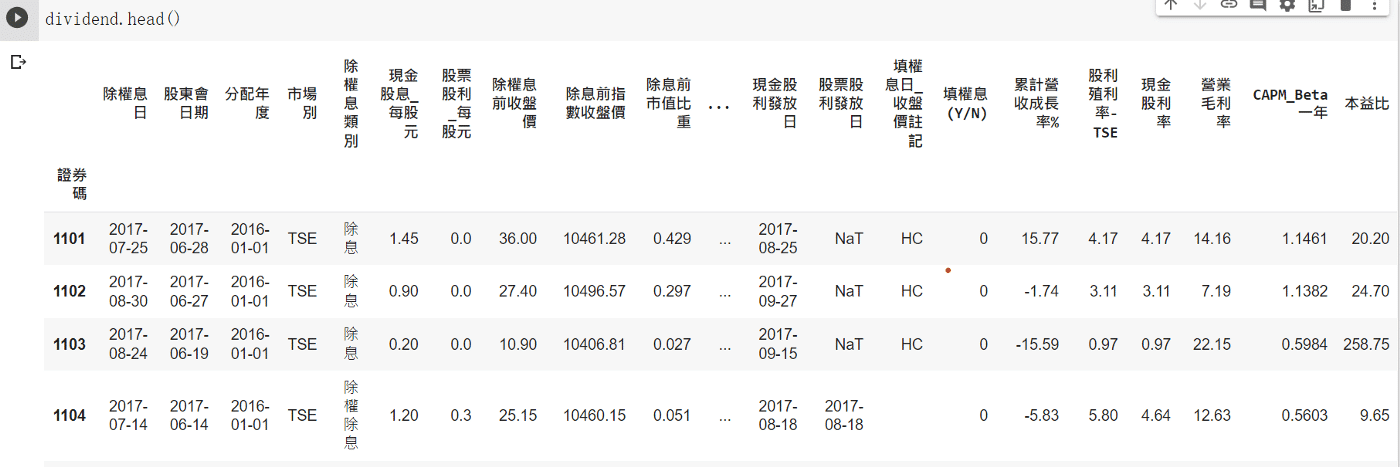Run the dividend.head() cell
The height and width of the screenshot is (467, 1400).
(17, 18)
